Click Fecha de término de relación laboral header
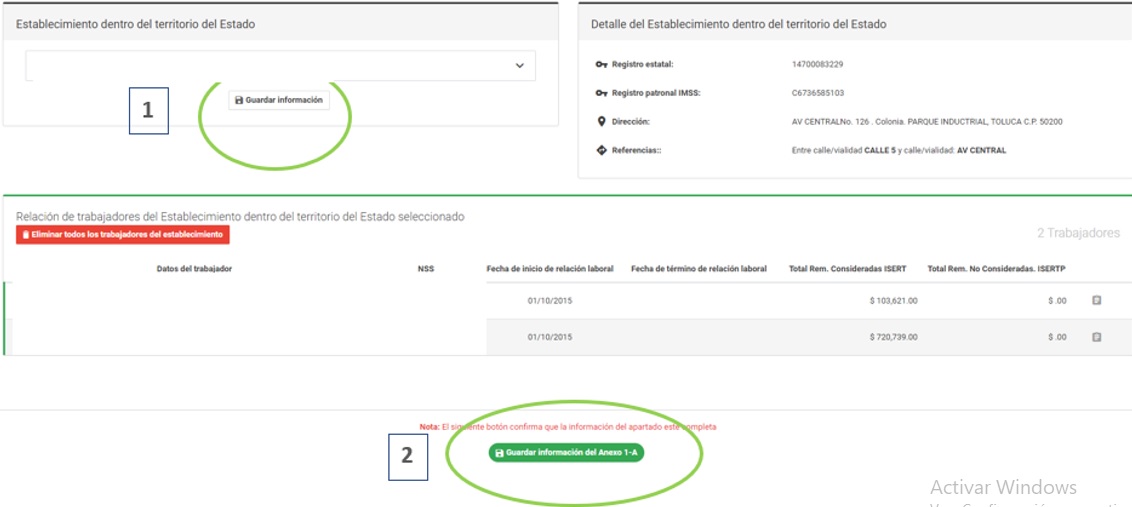 point(699,269)
